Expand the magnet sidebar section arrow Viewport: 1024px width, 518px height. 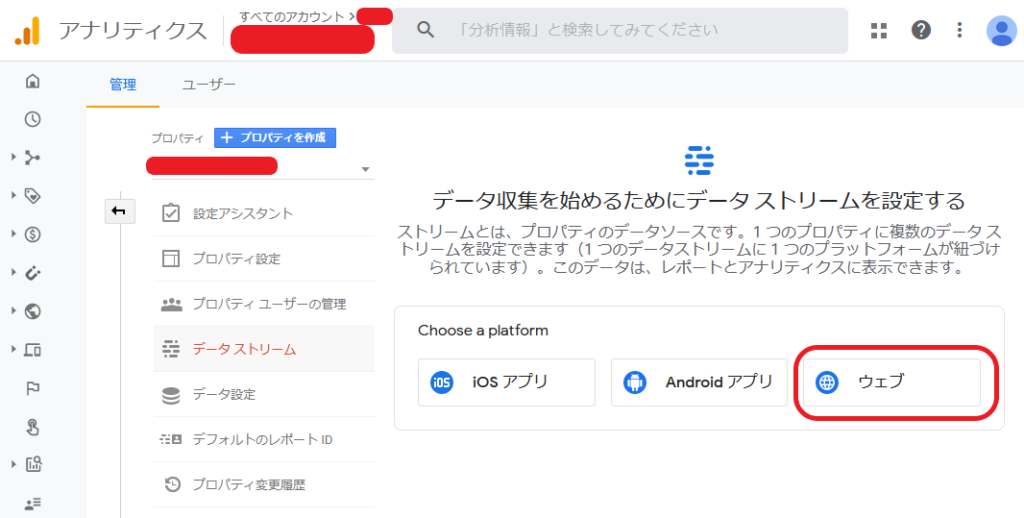pyautogui.click(x=13, y=273)
